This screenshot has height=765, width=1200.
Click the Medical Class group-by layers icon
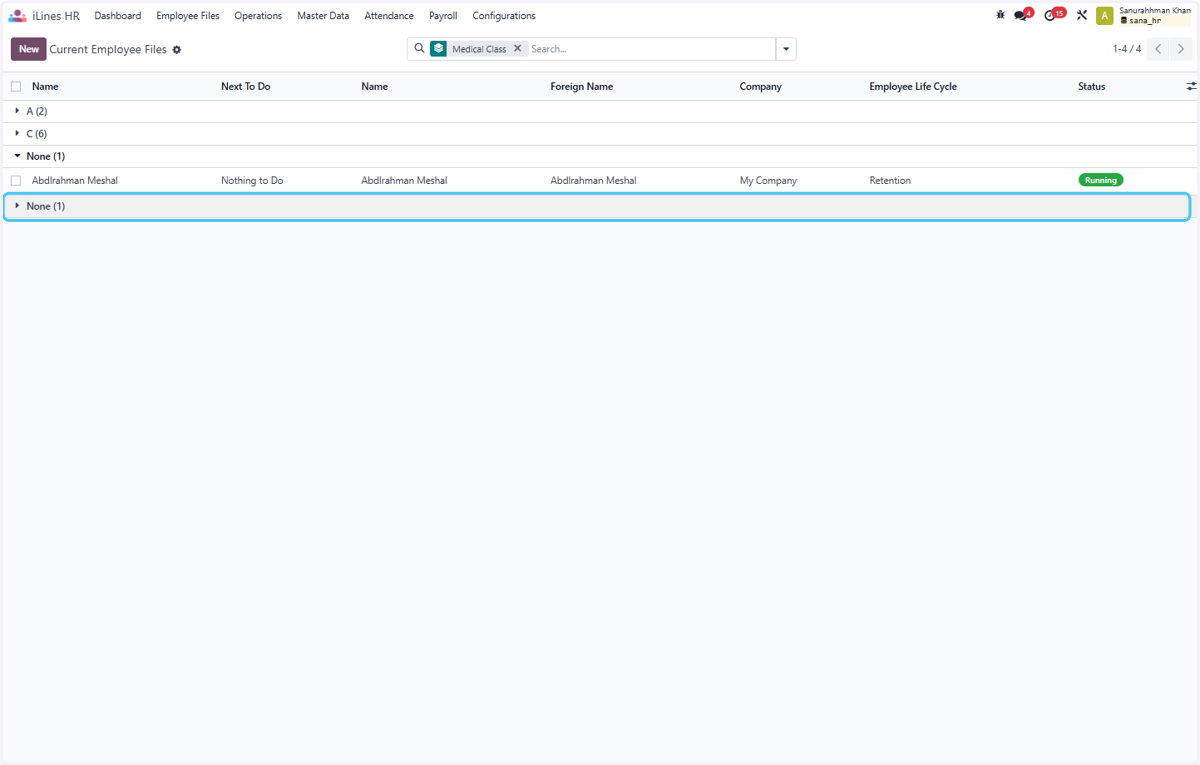click(439, 48)
